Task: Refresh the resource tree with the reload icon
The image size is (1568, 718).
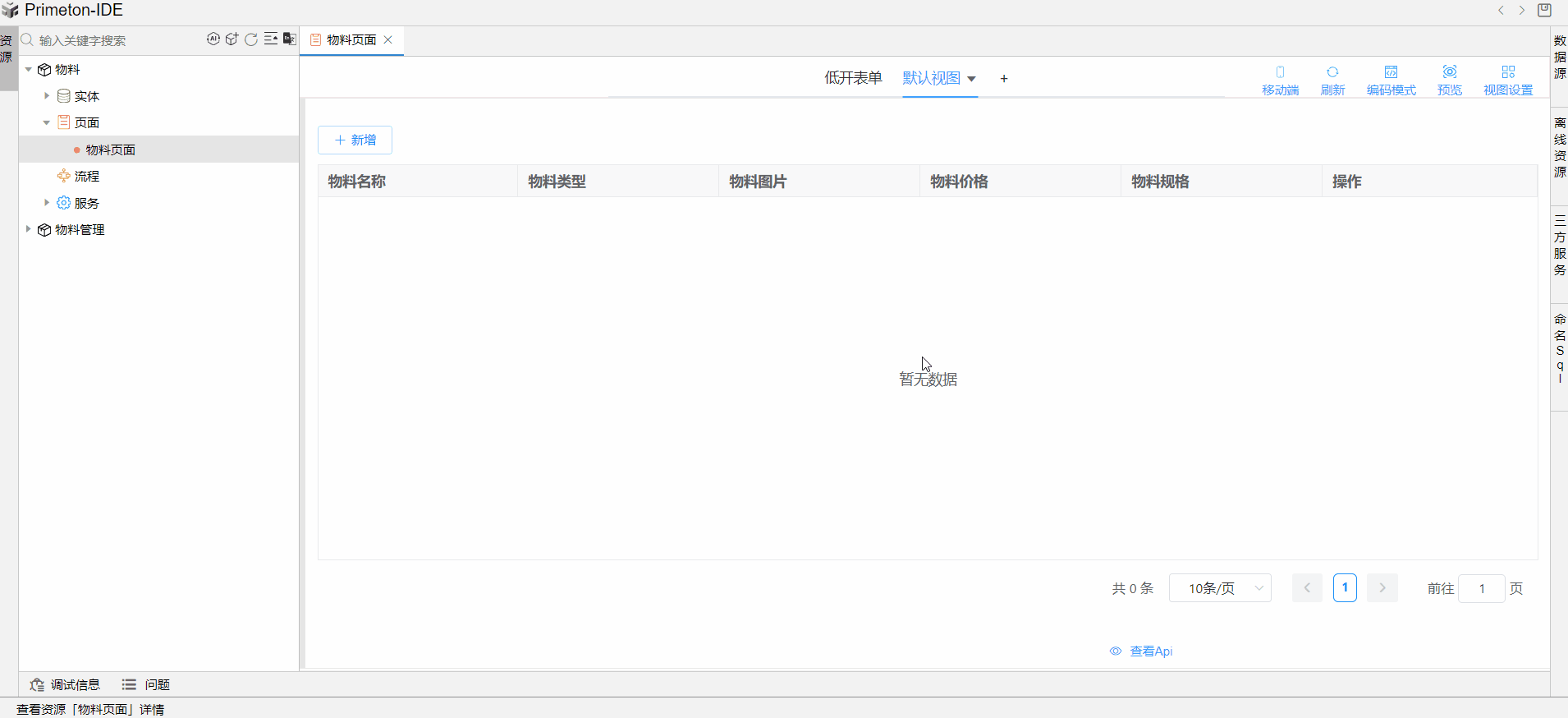Action: click(251, 39)
